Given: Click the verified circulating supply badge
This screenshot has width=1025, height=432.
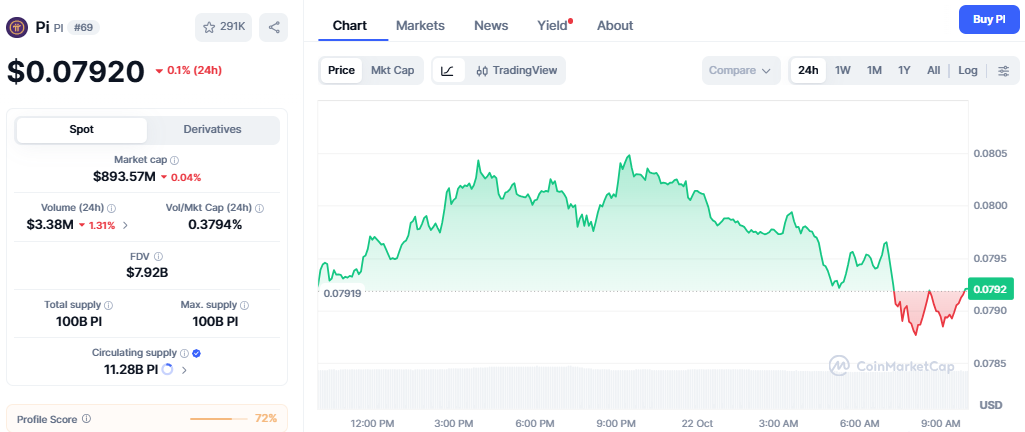Looking at the screenshot, I should pos(197,353).
